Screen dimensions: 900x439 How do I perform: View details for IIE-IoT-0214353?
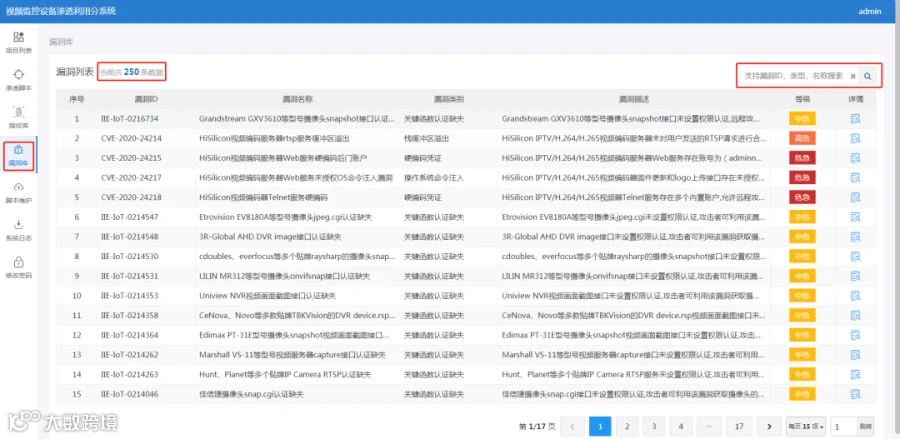pos(855,296)
